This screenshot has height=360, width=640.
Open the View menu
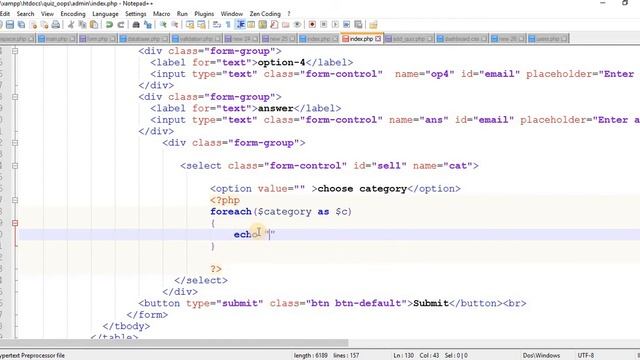pyautogui.click(x=47, y=13)
